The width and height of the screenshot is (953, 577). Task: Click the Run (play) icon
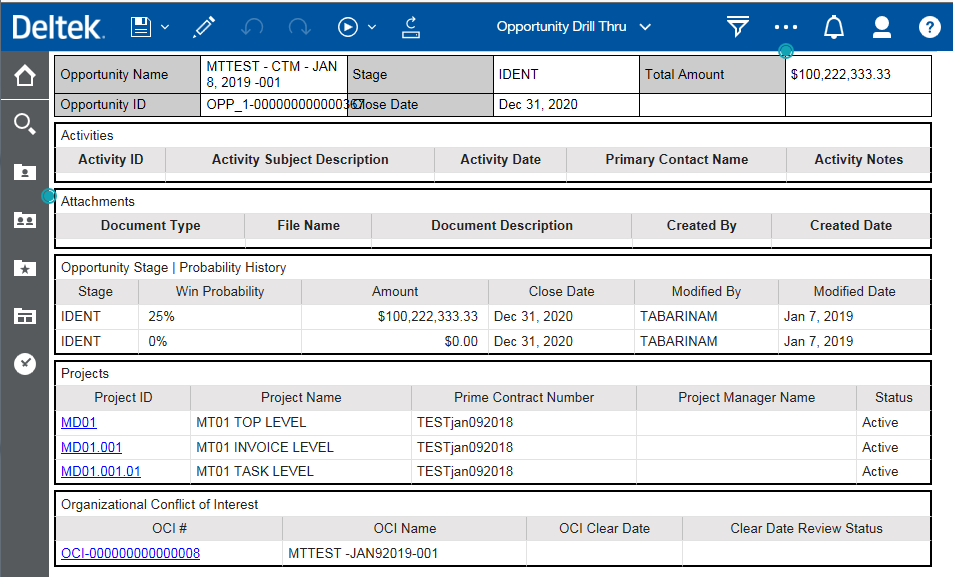pos(348,27)
